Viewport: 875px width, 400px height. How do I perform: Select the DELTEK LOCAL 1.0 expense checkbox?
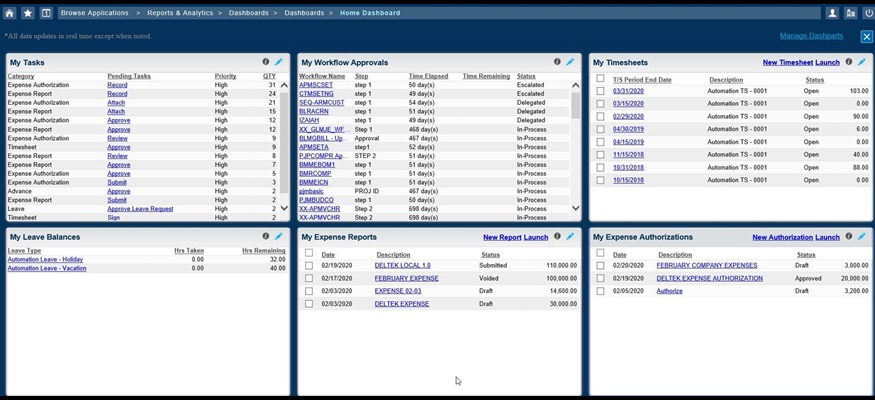pos(309,266)
